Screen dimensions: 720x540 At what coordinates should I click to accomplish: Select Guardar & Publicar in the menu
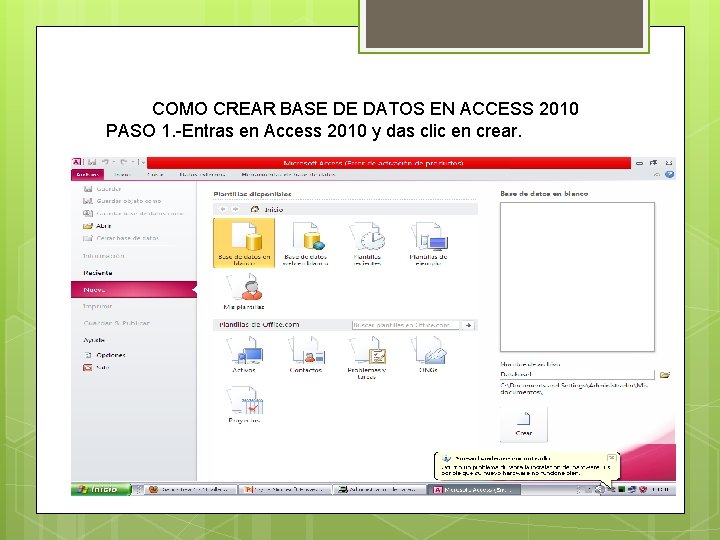point(117,323)
